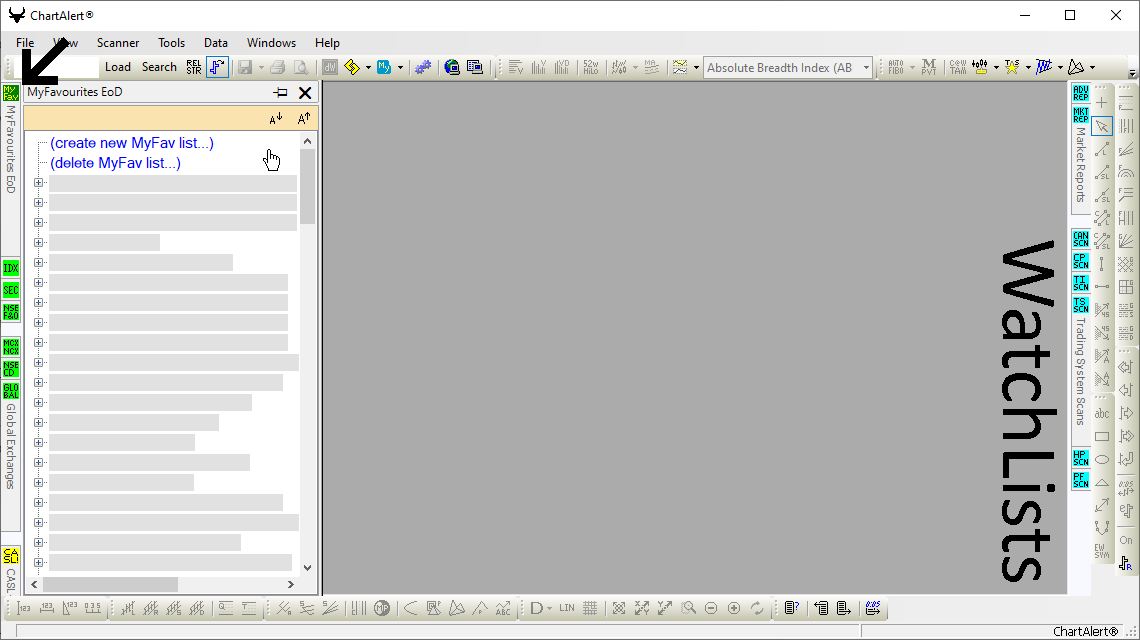This screenshot has width=1140, height=640.
Task: Open the CASL sidebar icon
Action: pyautogui.click(x=10, y=556)
